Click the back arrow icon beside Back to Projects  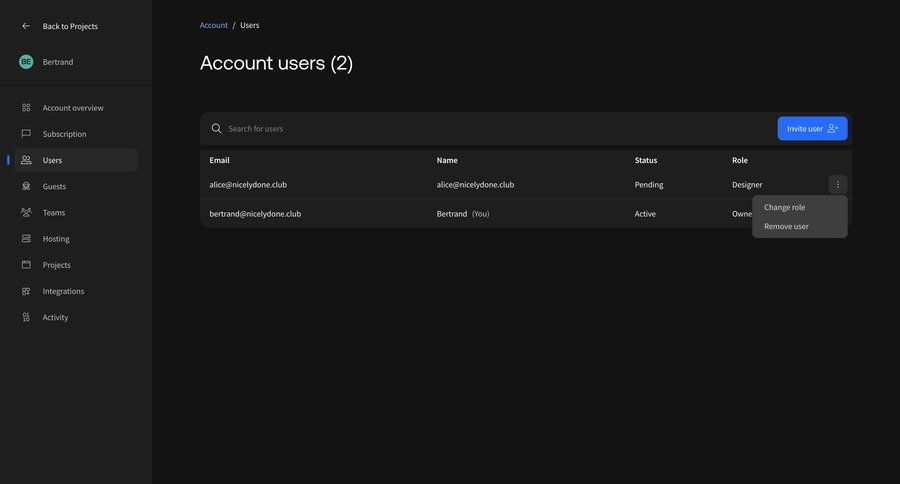[26, 26]
